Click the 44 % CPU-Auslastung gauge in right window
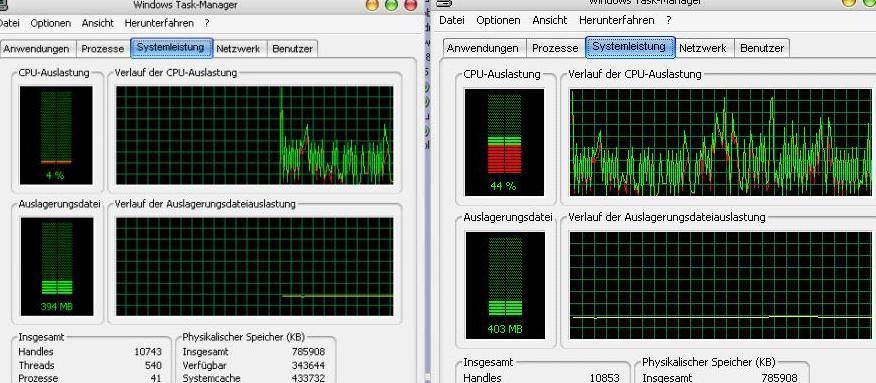The height and width of the screenshot is (383, 876). pyautogui.click(x=504, y=142)
